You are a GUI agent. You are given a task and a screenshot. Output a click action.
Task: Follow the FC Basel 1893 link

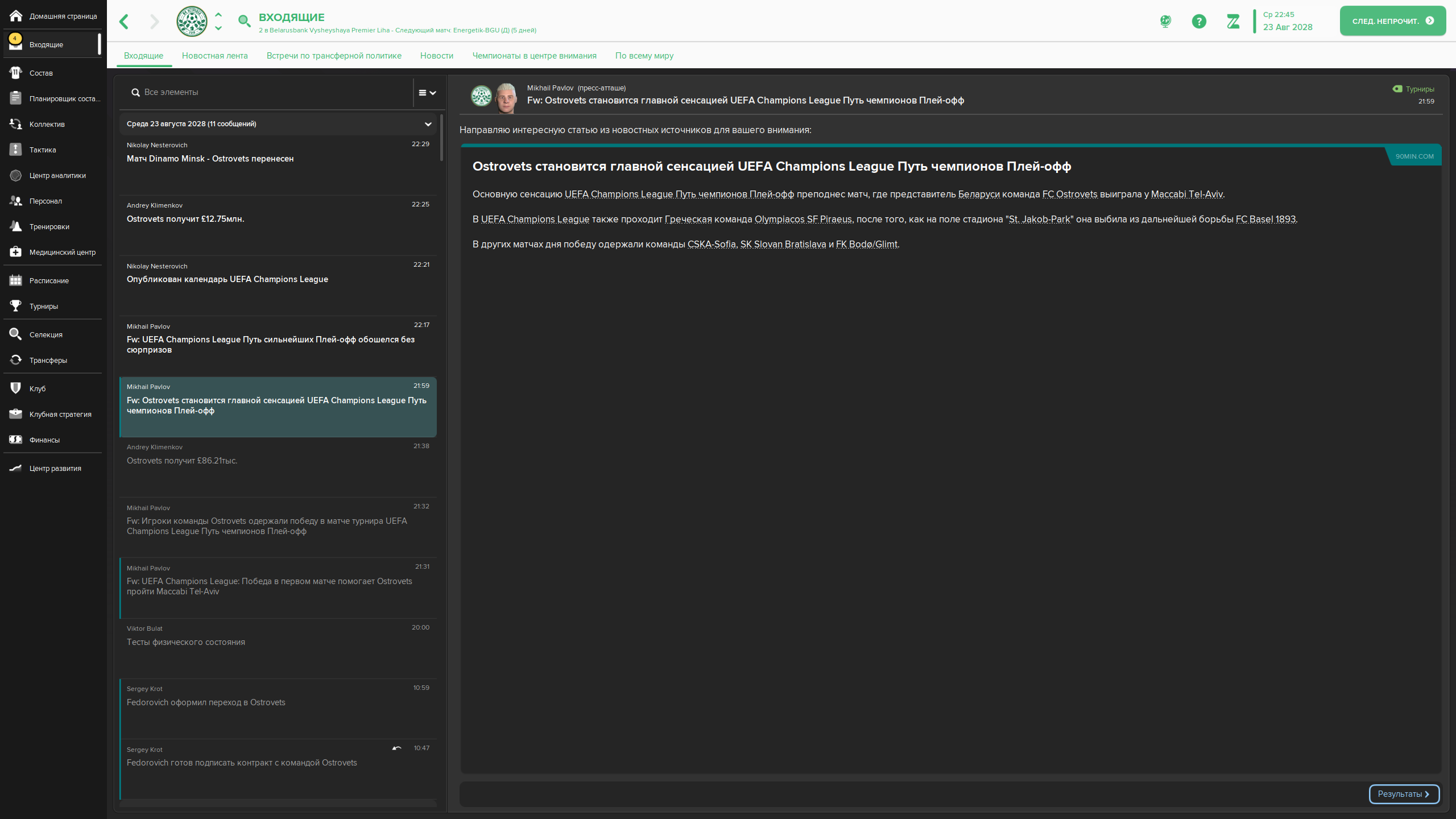(x=1265, y=220)
